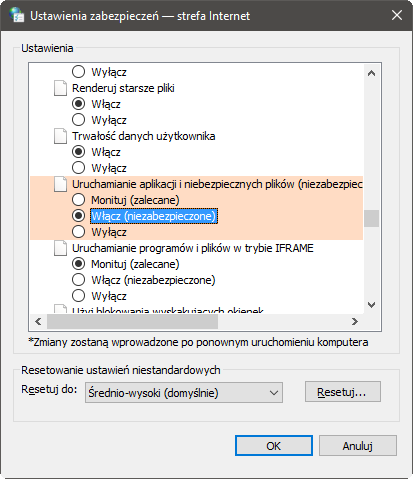Viewport: 413px width, 479px height.
Task: Choose Monituj (zalecane) for niebezpiecznych plików setting
Action: coord(78,200)
